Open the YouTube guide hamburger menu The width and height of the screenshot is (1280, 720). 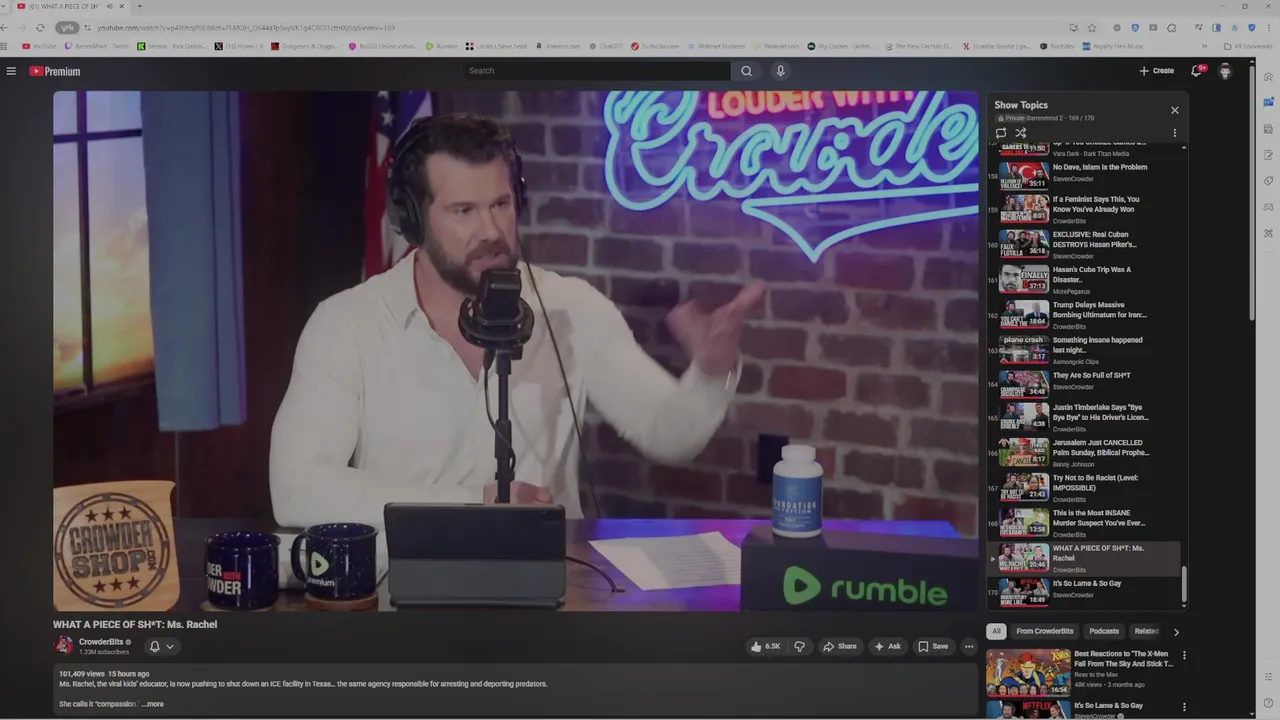coord(11,71)
